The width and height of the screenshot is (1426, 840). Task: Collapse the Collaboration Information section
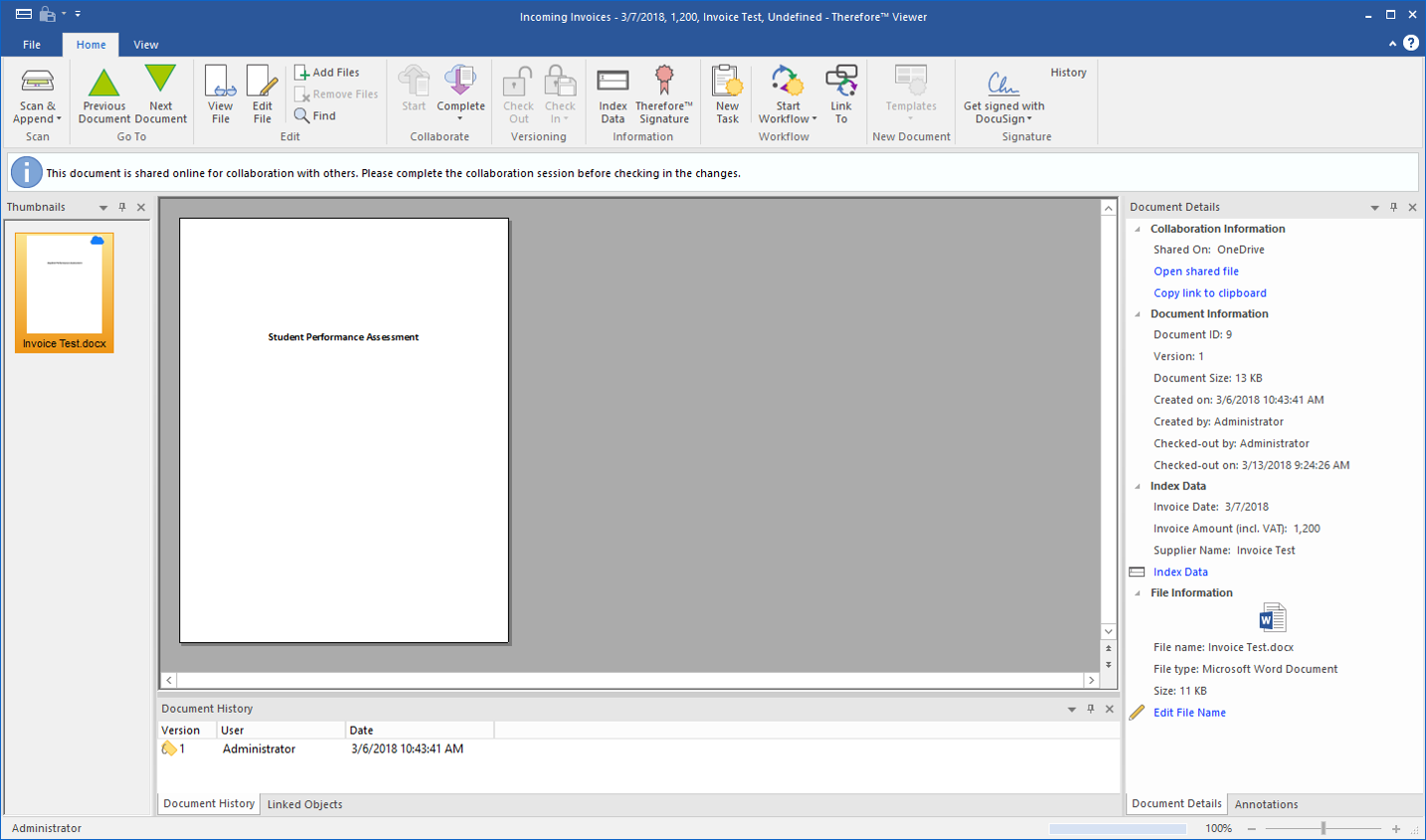pyautogui.click(x=1138, y=229)
